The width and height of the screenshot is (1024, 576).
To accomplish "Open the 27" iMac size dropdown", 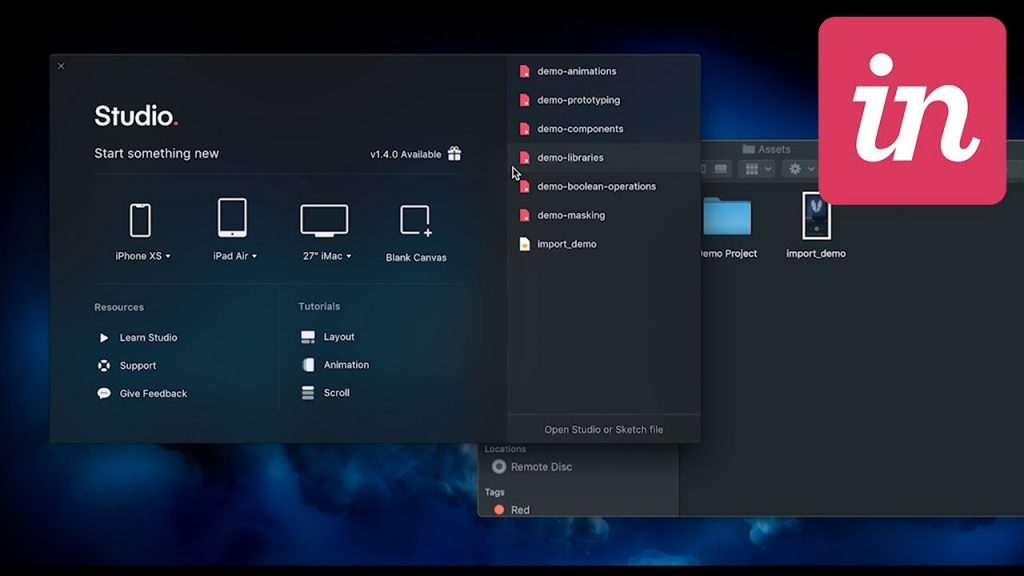I will pyautogui.click(x=349, y=256).
